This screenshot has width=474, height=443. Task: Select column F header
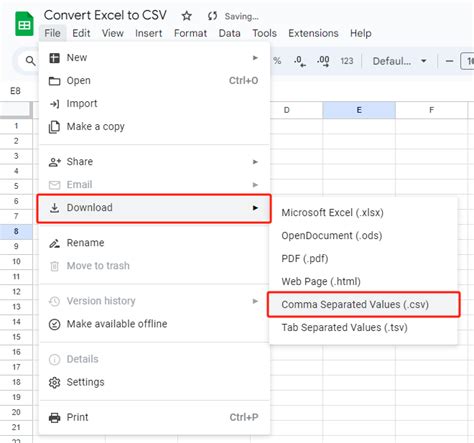click(431, 110)
